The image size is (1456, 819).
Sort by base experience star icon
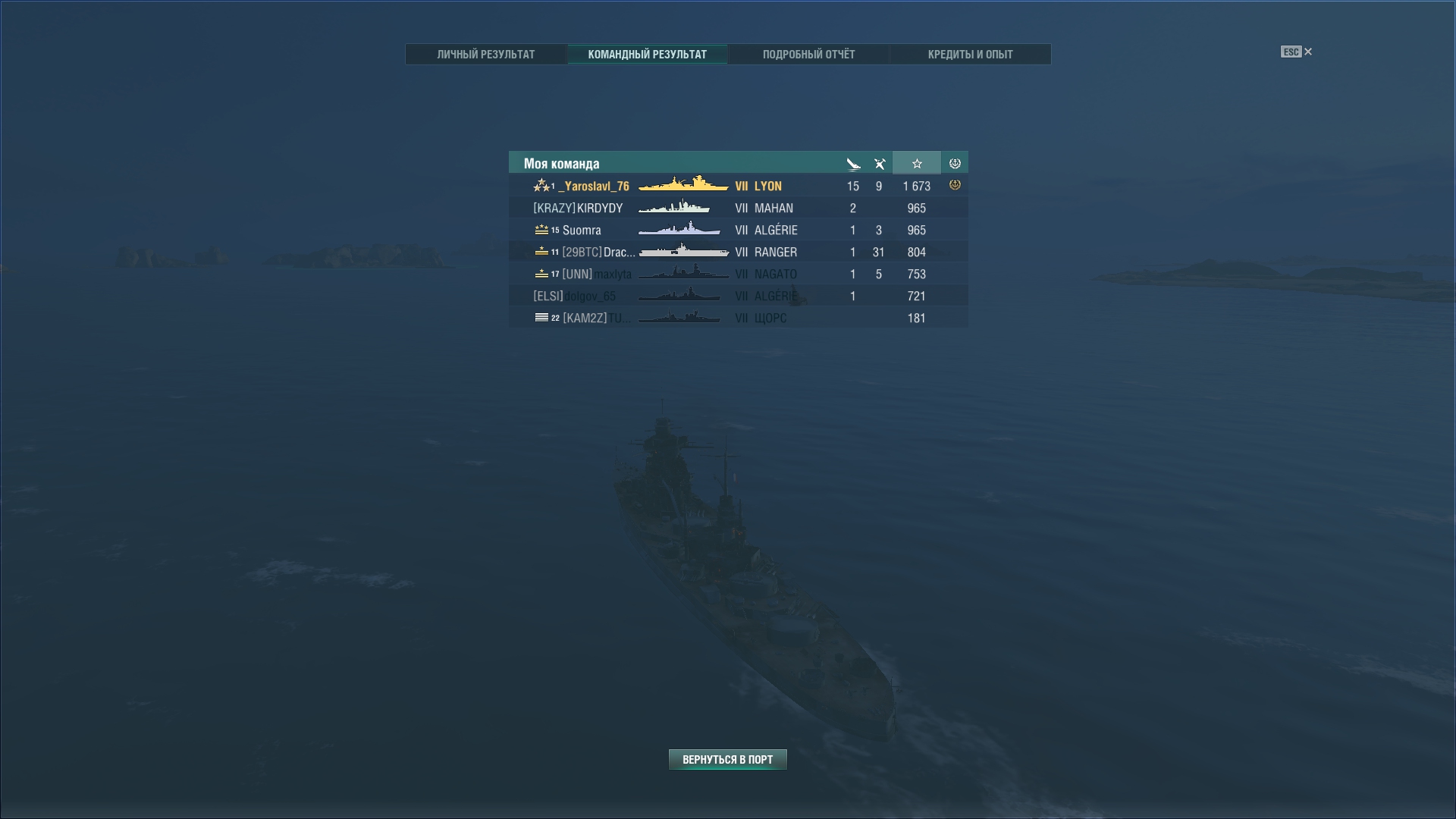point(917,163)
